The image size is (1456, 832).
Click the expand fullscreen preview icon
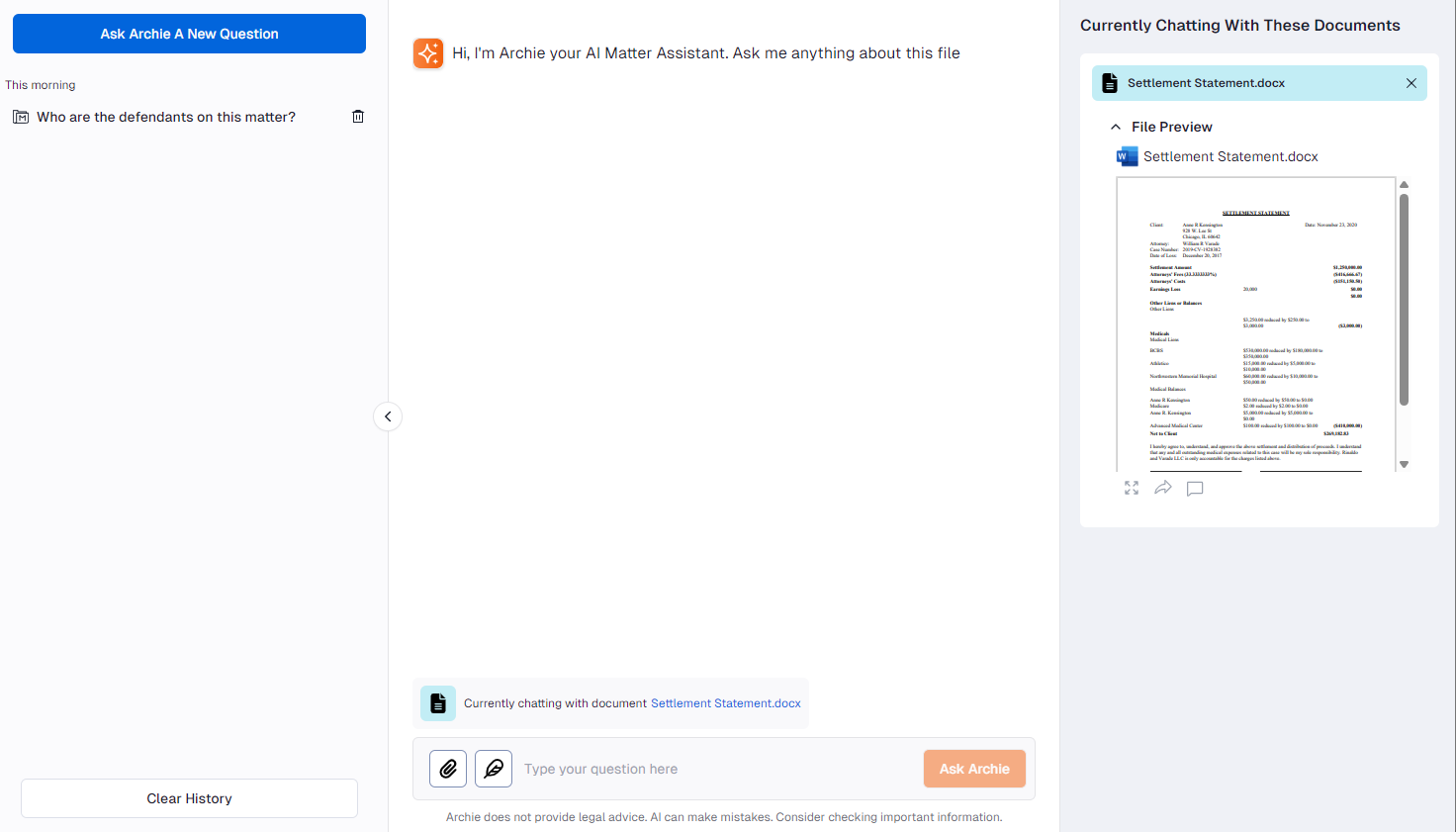[1132, 488]
